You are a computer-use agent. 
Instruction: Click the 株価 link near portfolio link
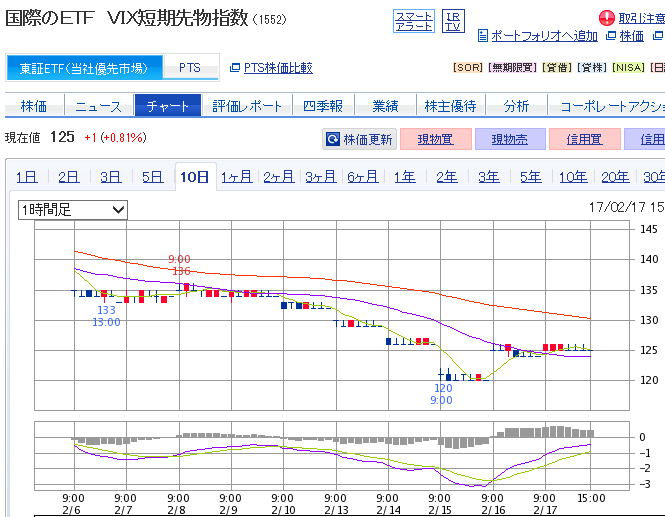point(632,36)
